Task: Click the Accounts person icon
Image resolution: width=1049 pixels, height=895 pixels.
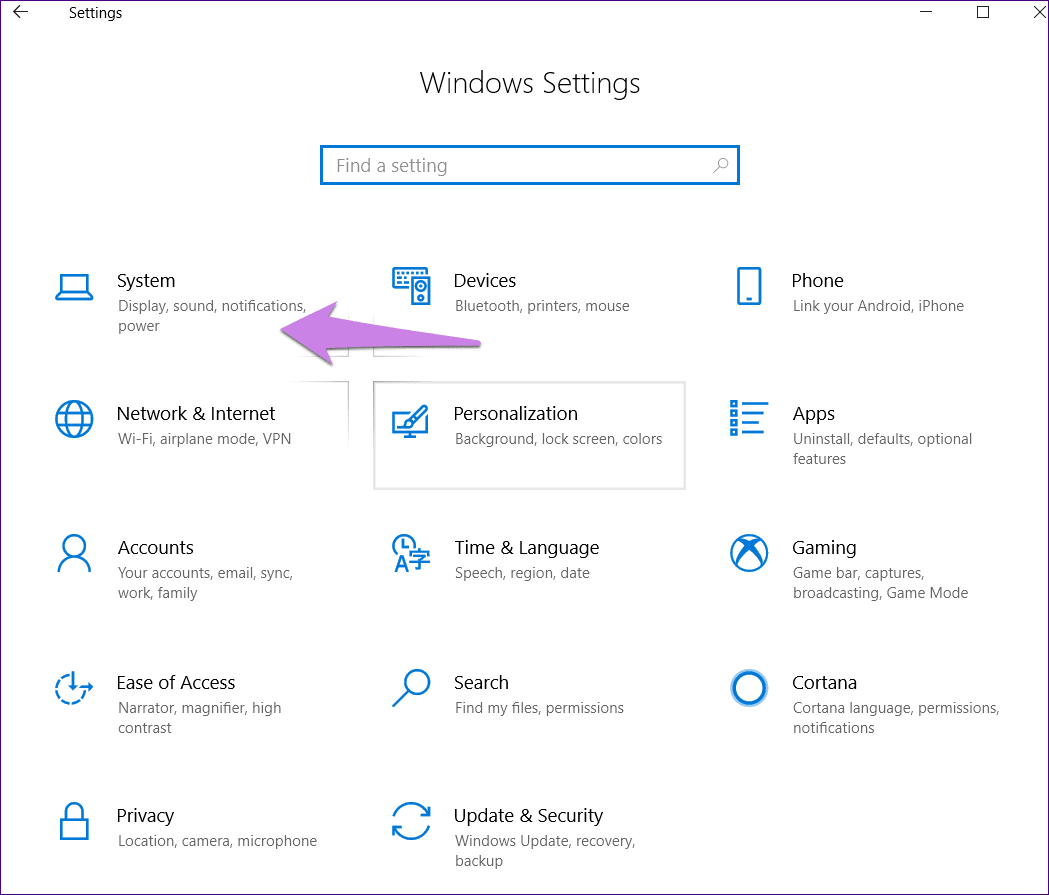Action: point(74,553)
